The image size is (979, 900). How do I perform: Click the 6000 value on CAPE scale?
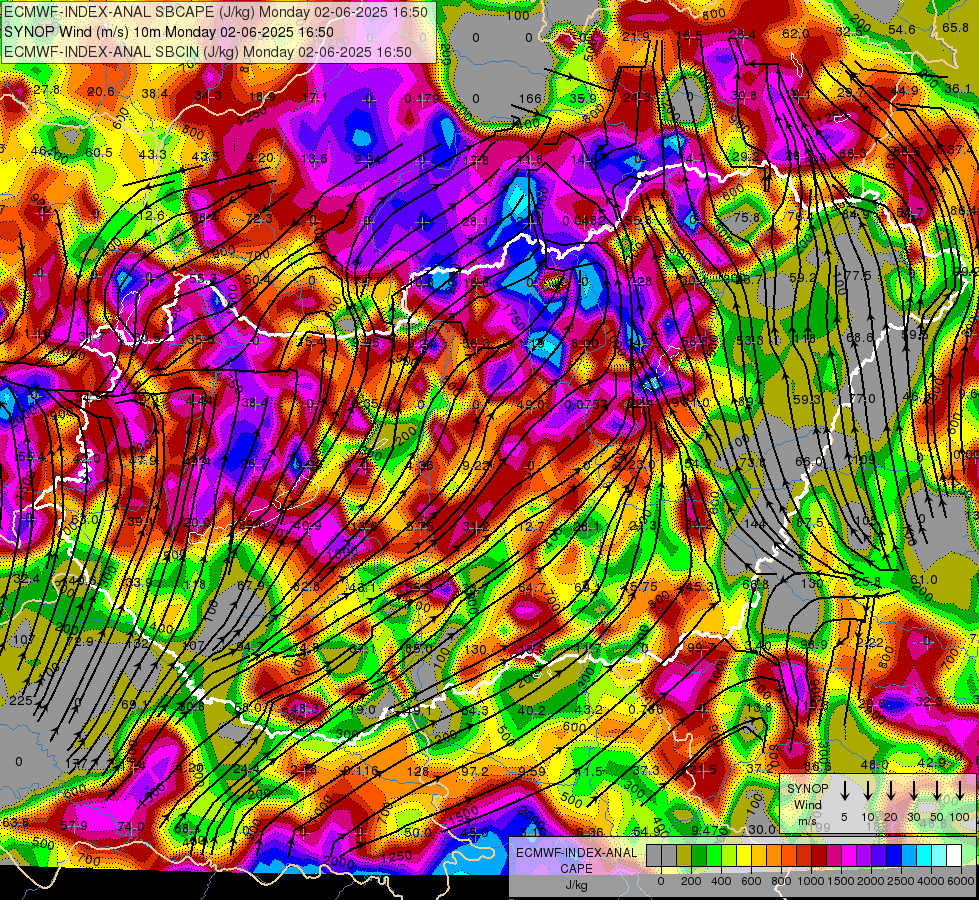961,881
